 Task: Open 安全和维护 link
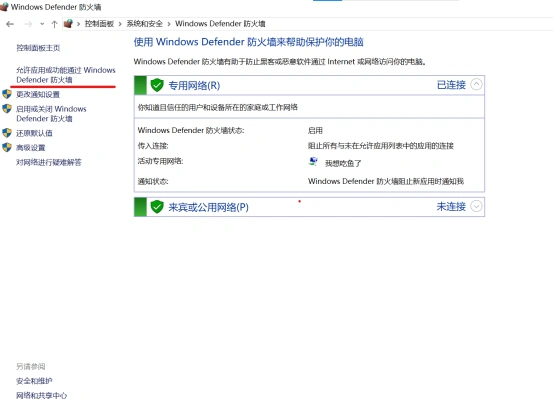(x=34, y=381)
